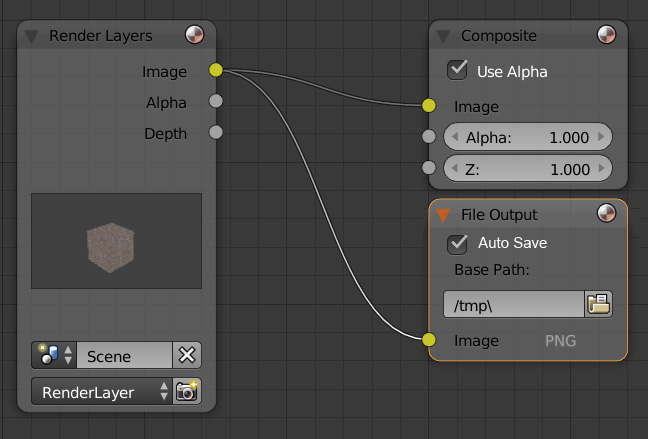Collapse the Composite node triangle
The image size is (648, 439).
(x=443, y=36)
